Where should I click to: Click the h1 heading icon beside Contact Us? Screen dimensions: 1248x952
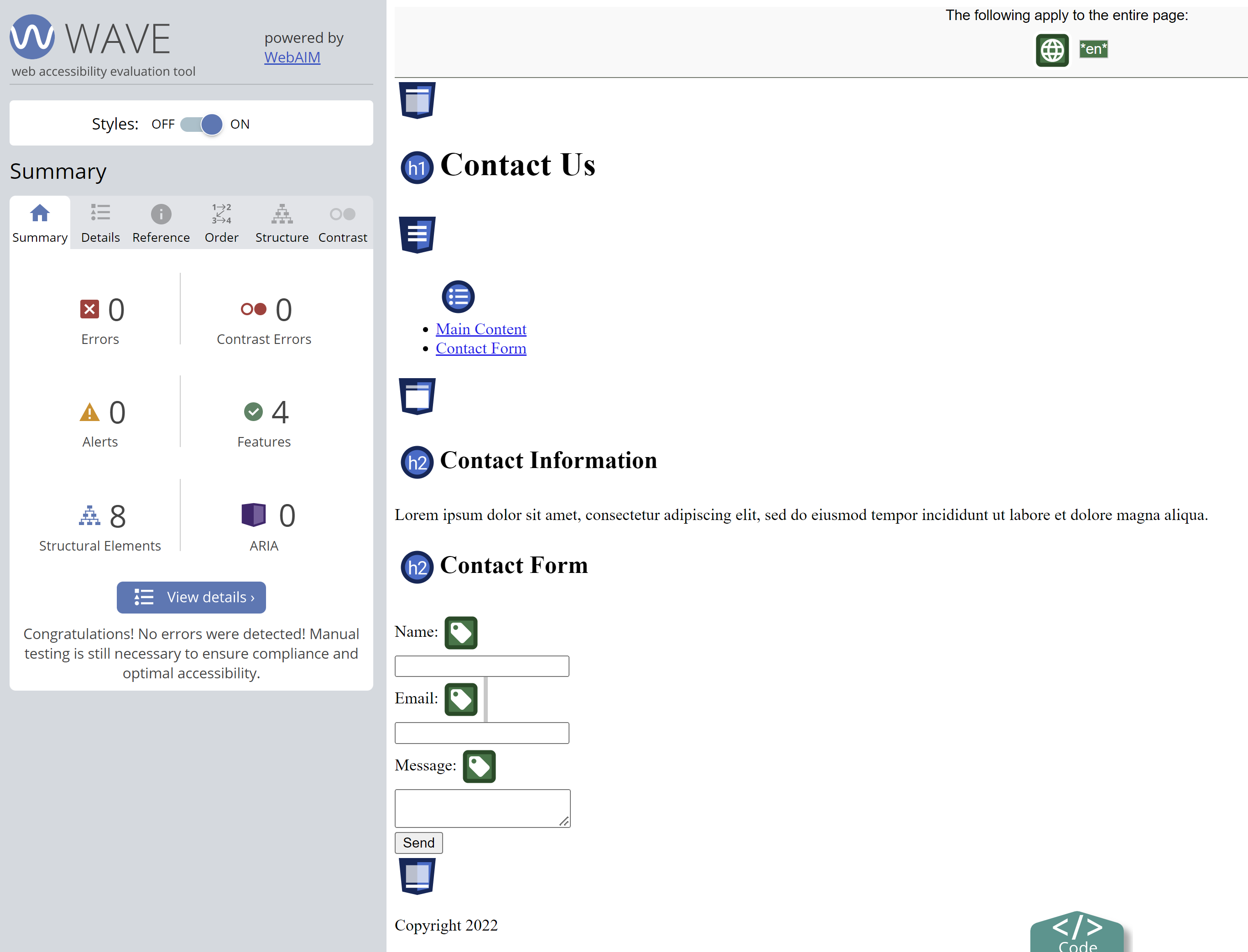417,168
